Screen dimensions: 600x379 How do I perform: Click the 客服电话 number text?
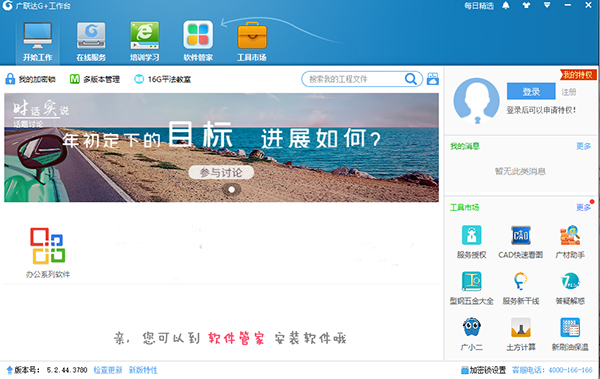tap(552, 370)
